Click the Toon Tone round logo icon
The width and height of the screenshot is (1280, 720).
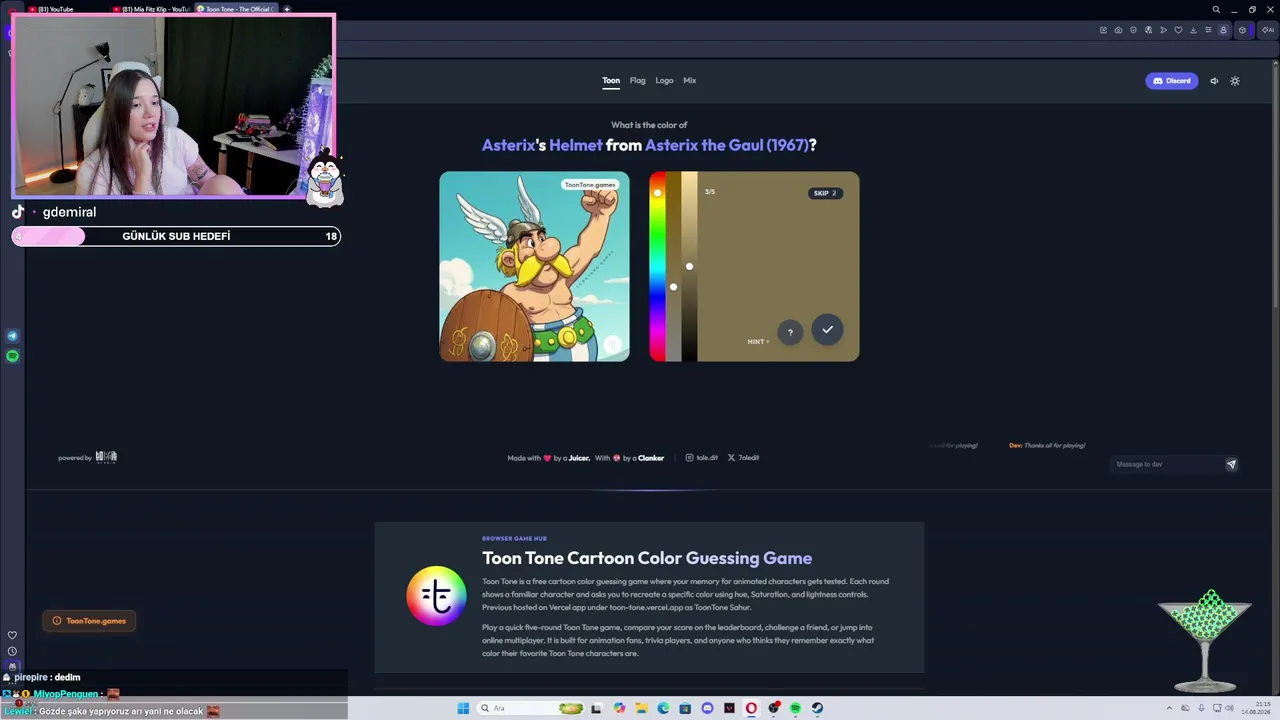(436, 596)
